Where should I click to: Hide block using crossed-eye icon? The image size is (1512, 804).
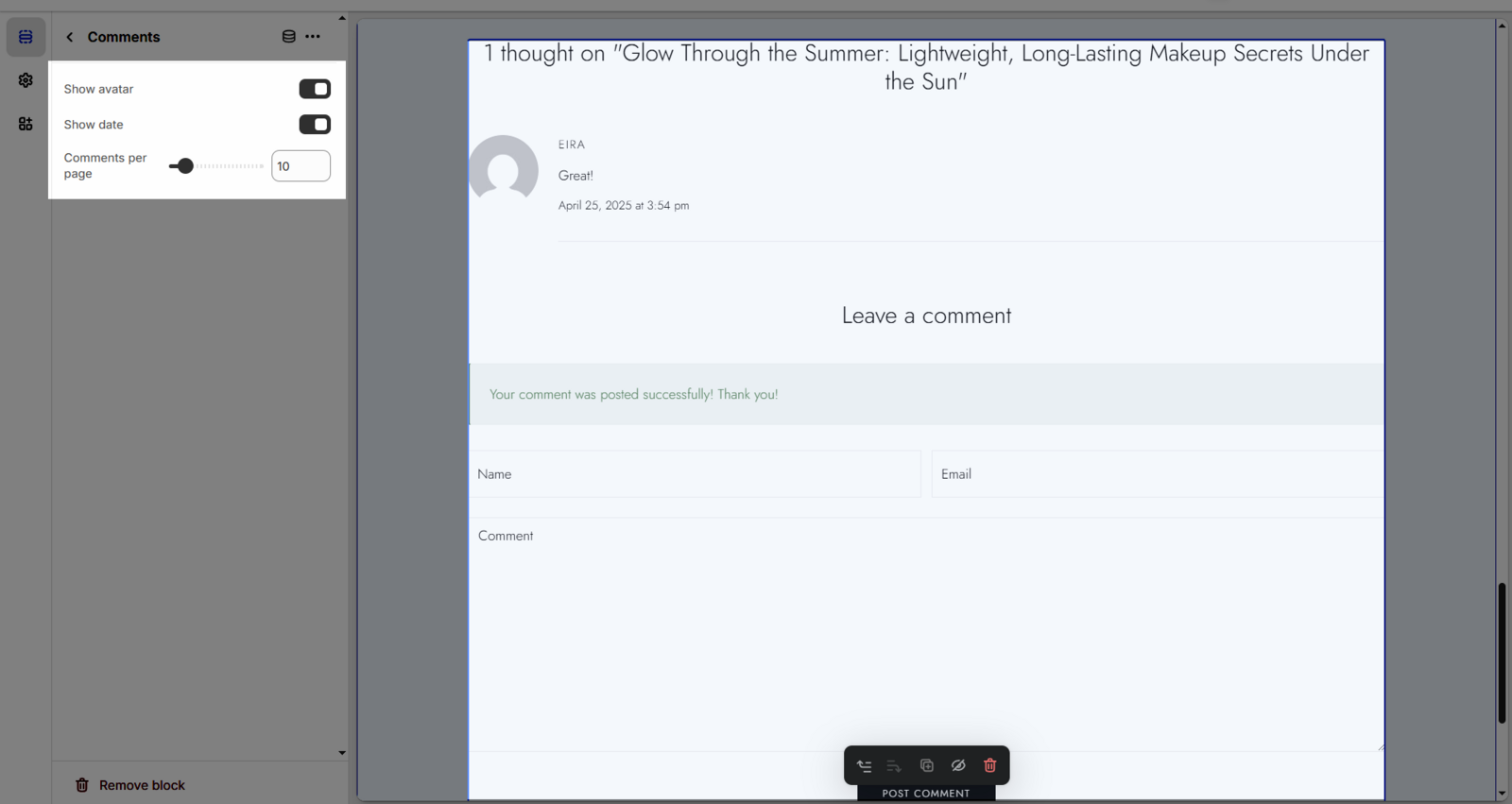[958, 766]
